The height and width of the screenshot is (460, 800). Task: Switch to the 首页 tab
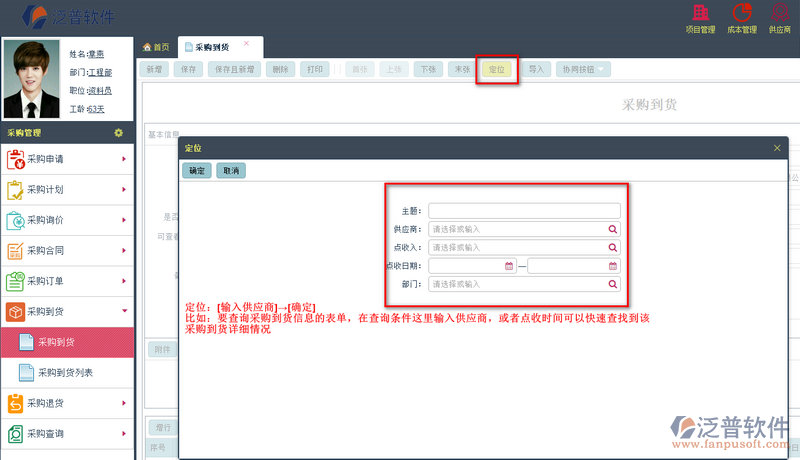pos(156,47)
